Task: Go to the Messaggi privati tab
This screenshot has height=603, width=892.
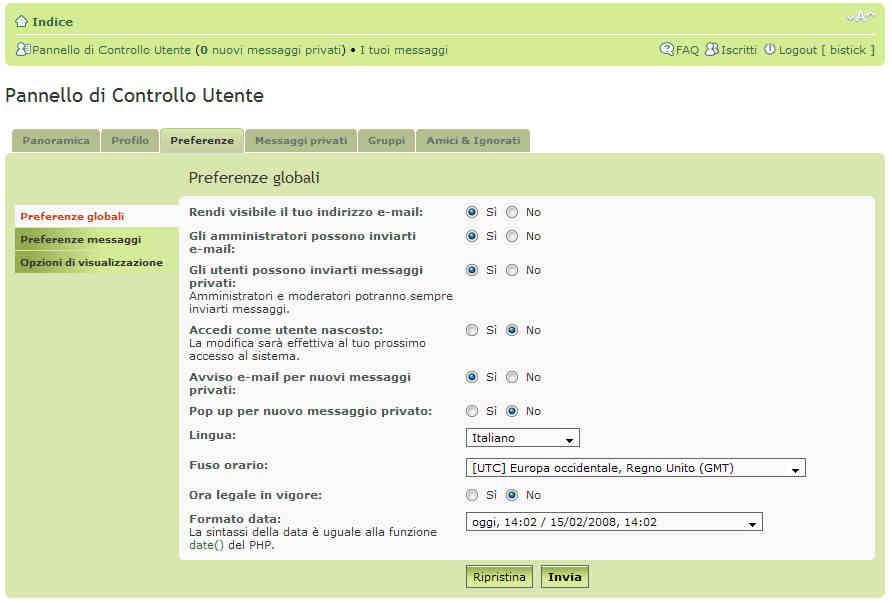Action: point(301,141)
